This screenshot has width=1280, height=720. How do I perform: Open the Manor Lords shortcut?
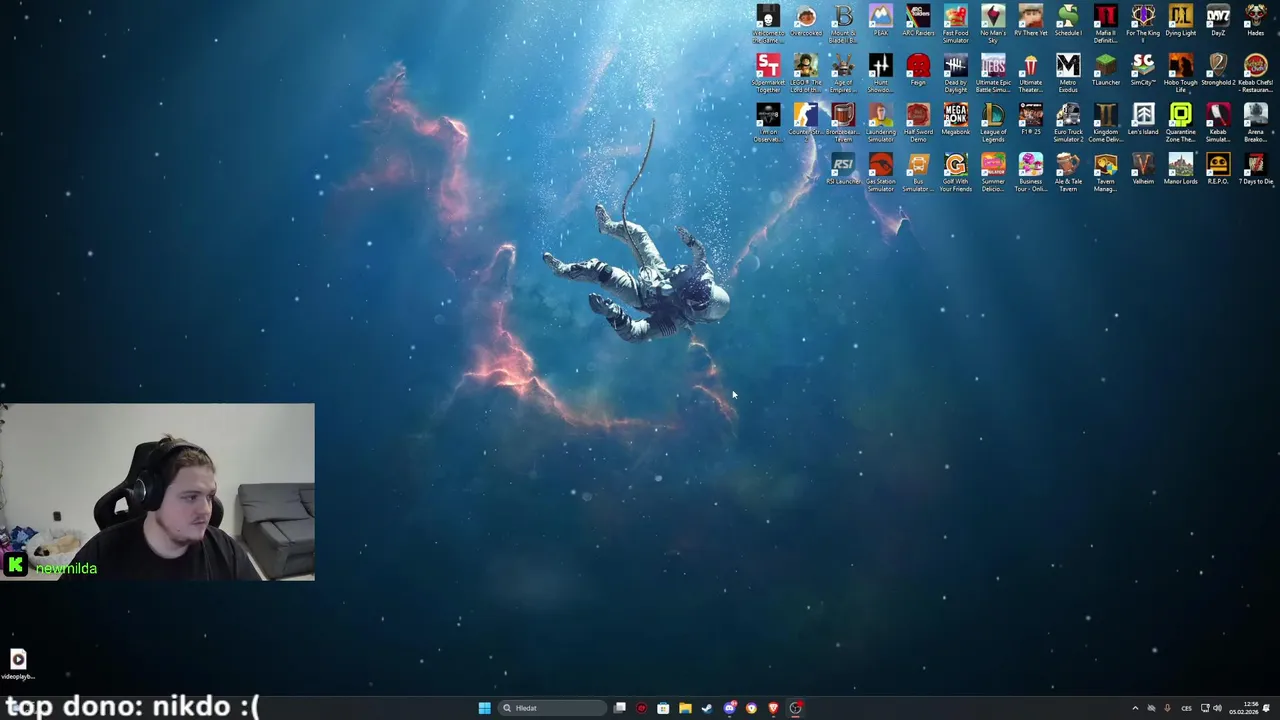pos(1180,170)
